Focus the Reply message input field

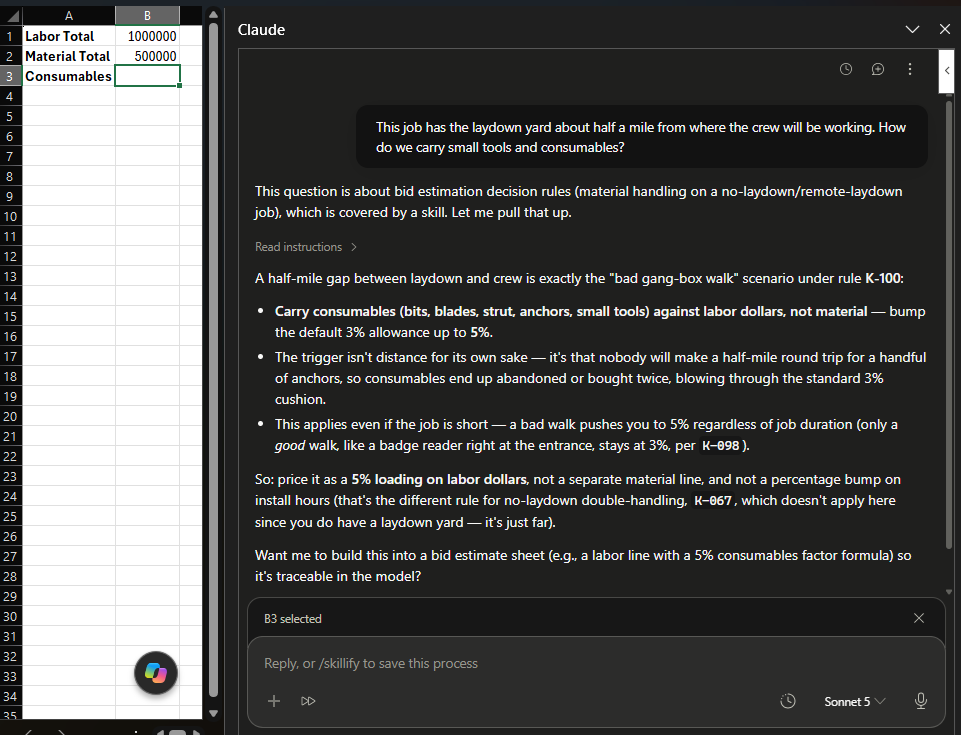point(594,663)
